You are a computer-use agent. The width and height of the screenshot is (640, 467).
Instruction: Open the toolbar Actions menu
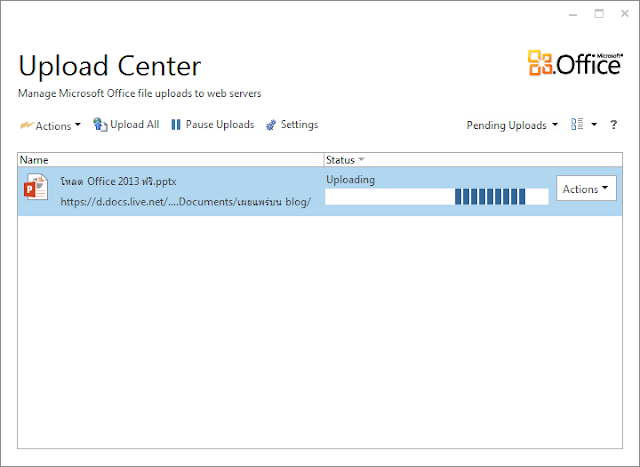[x=51, y=125]
